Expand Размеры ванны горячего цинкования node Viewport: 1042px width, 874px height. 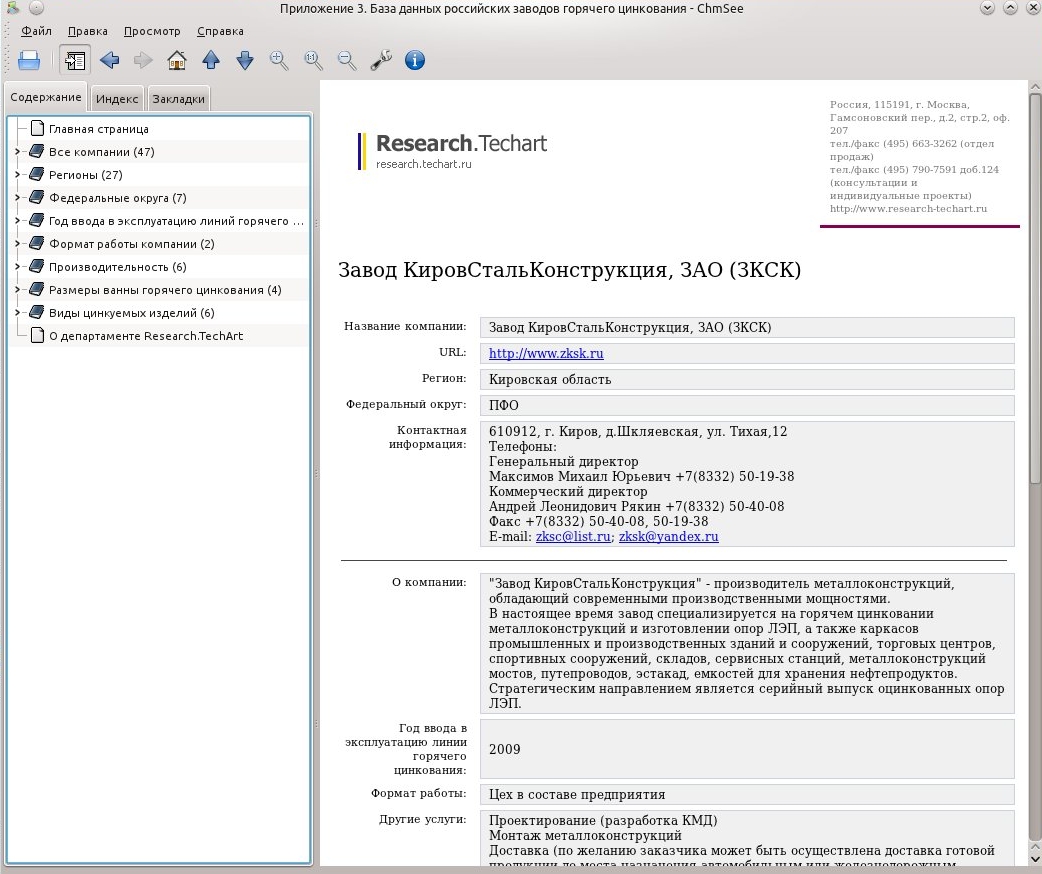[17, 290]
